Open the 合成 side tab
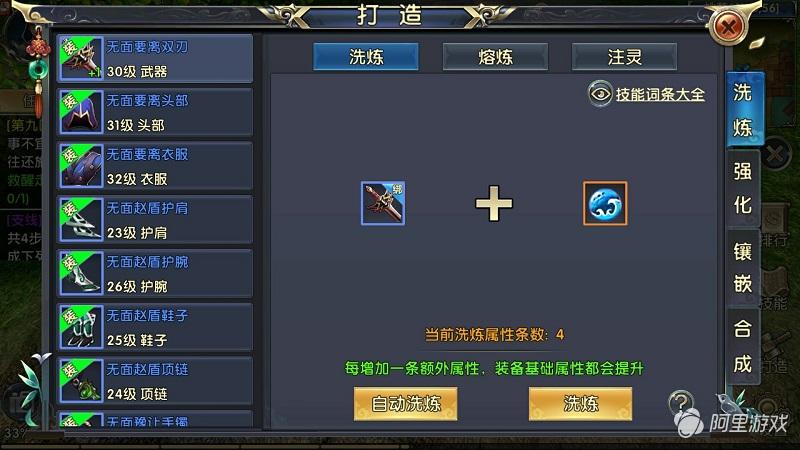Viewport: 800px width, 450px height. coord(743,347)
